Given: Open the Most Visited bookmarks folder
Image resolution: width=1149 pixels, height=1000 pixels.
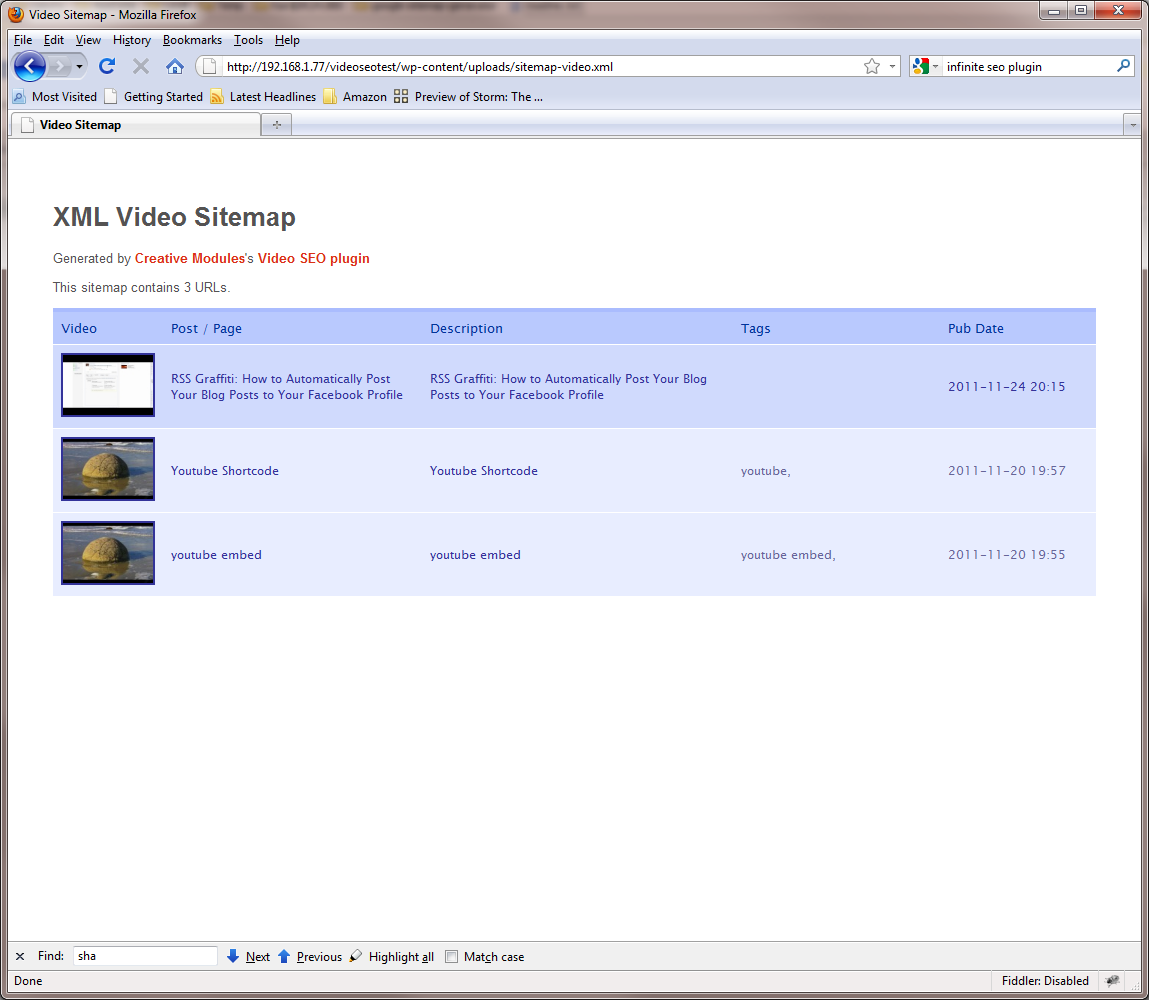Looking at the screenshot, I should pos(55,97).
